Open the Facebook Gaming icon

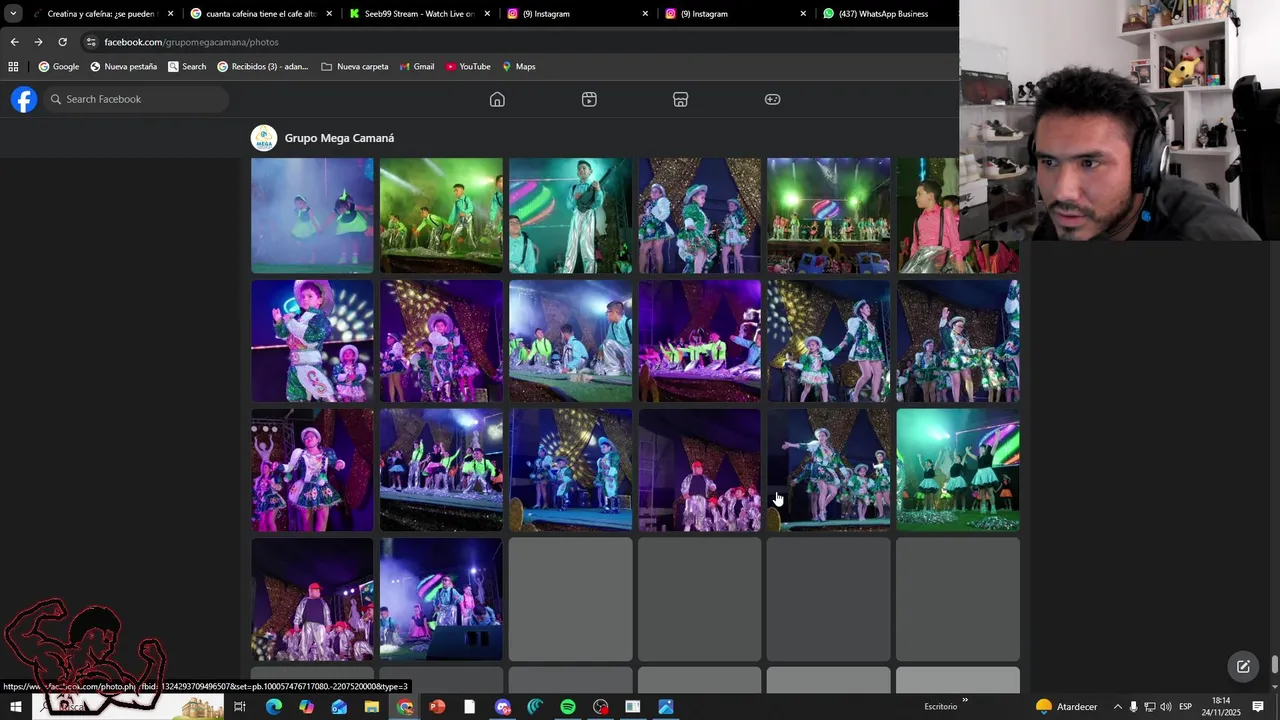click(x=772, y=99)
